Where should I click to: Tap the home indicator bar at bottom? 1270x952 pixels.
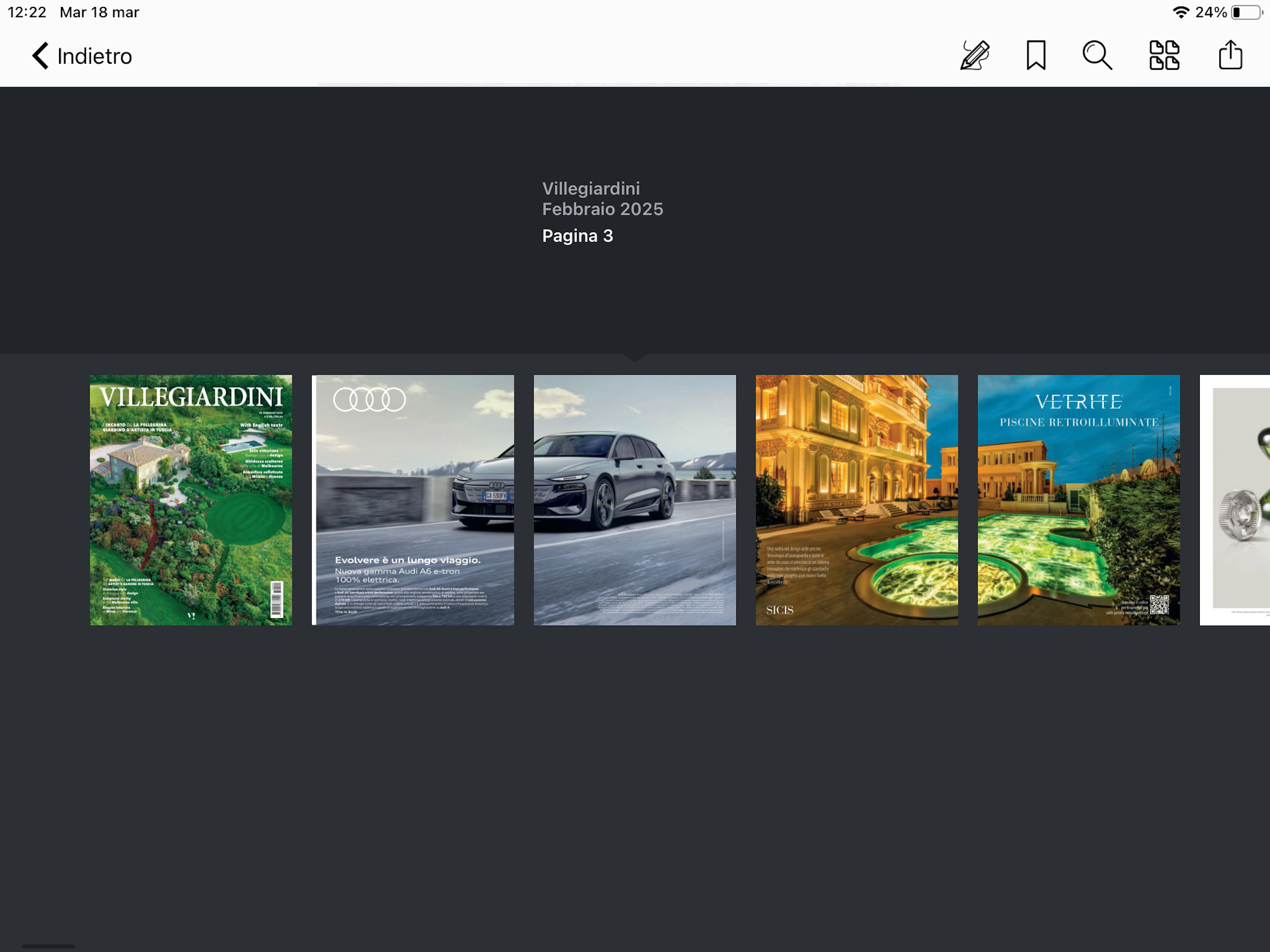pyautogui.click(x=48, y=945)
